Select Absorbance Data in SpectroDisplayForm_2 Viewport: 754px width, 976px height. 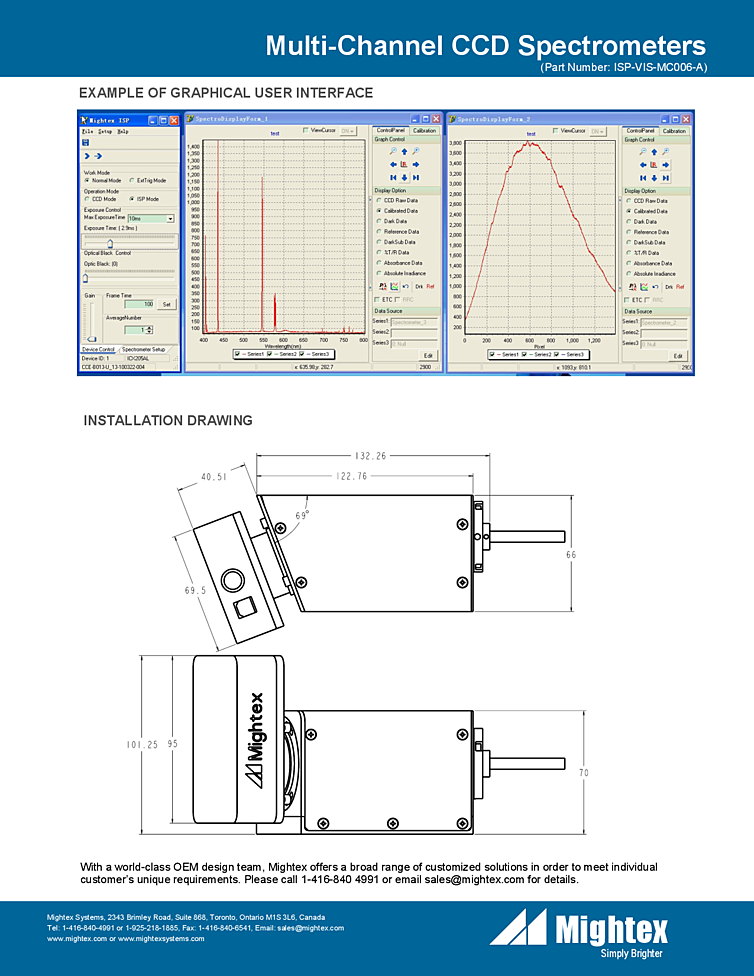[629, 263]
